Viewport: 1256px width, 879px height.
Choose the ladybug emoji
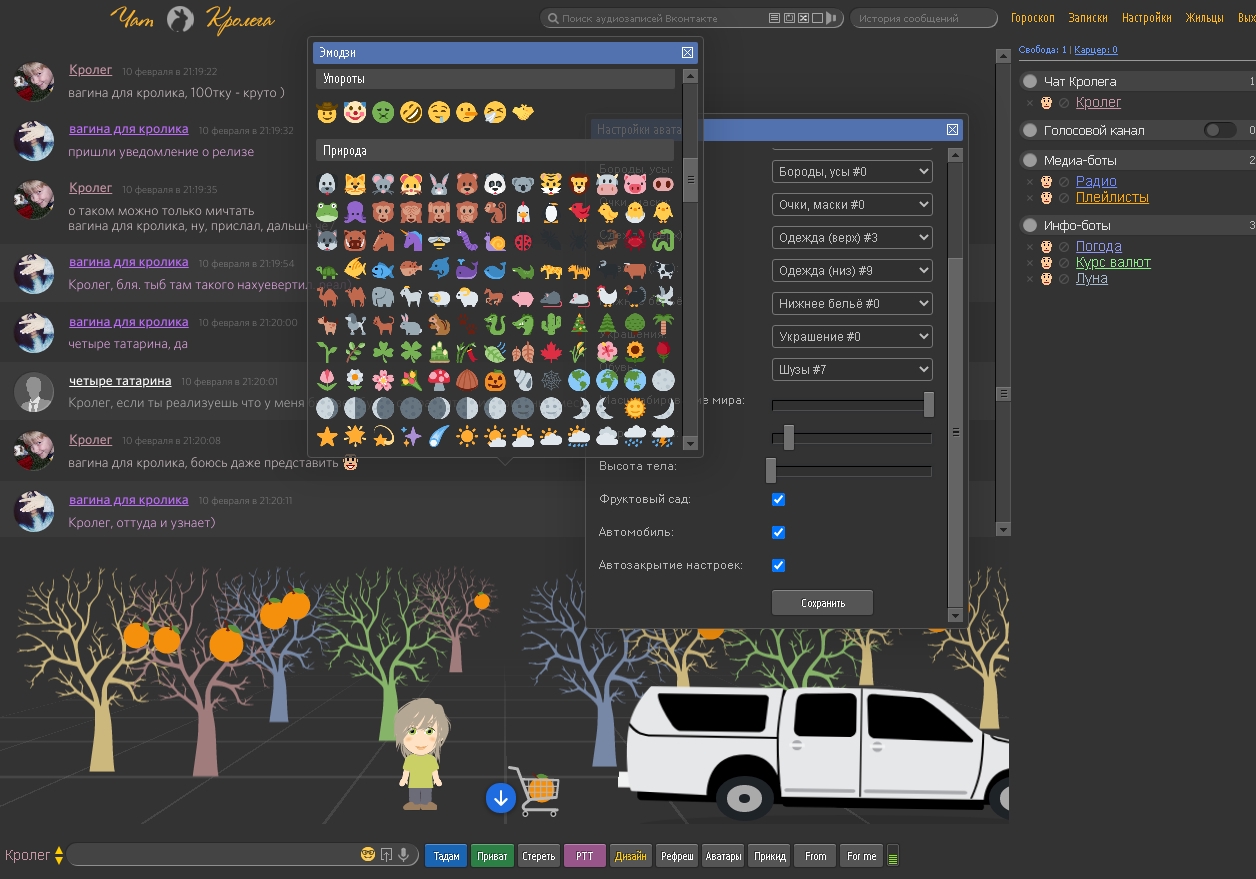coord(522,241)
